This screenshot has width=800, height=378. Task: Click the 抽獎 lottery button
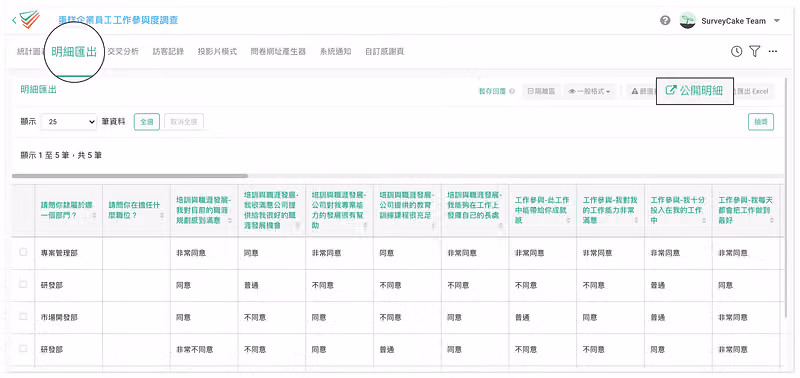pos(761,122)
